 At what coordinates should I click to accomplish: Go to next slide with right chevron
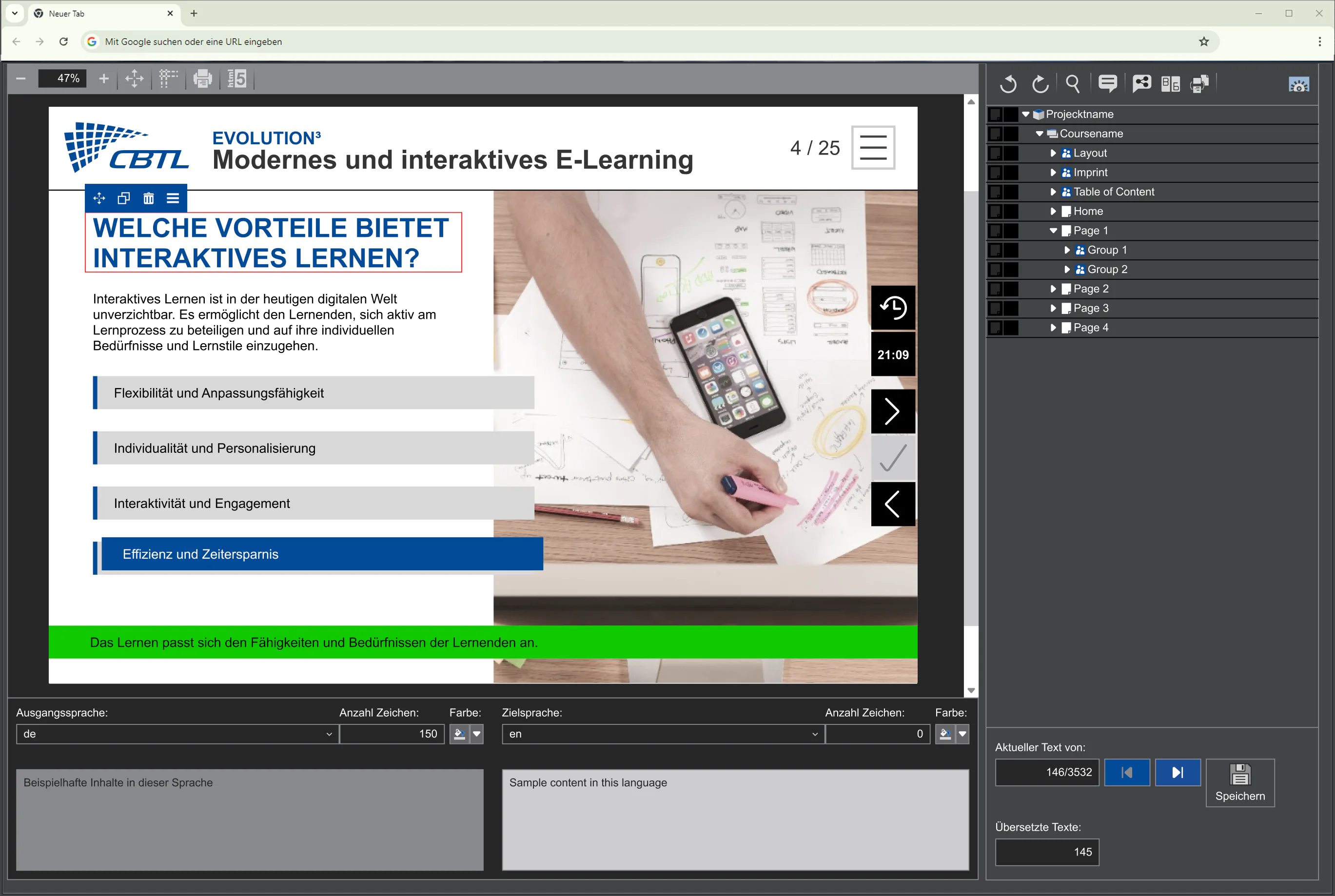pos(893,411)
